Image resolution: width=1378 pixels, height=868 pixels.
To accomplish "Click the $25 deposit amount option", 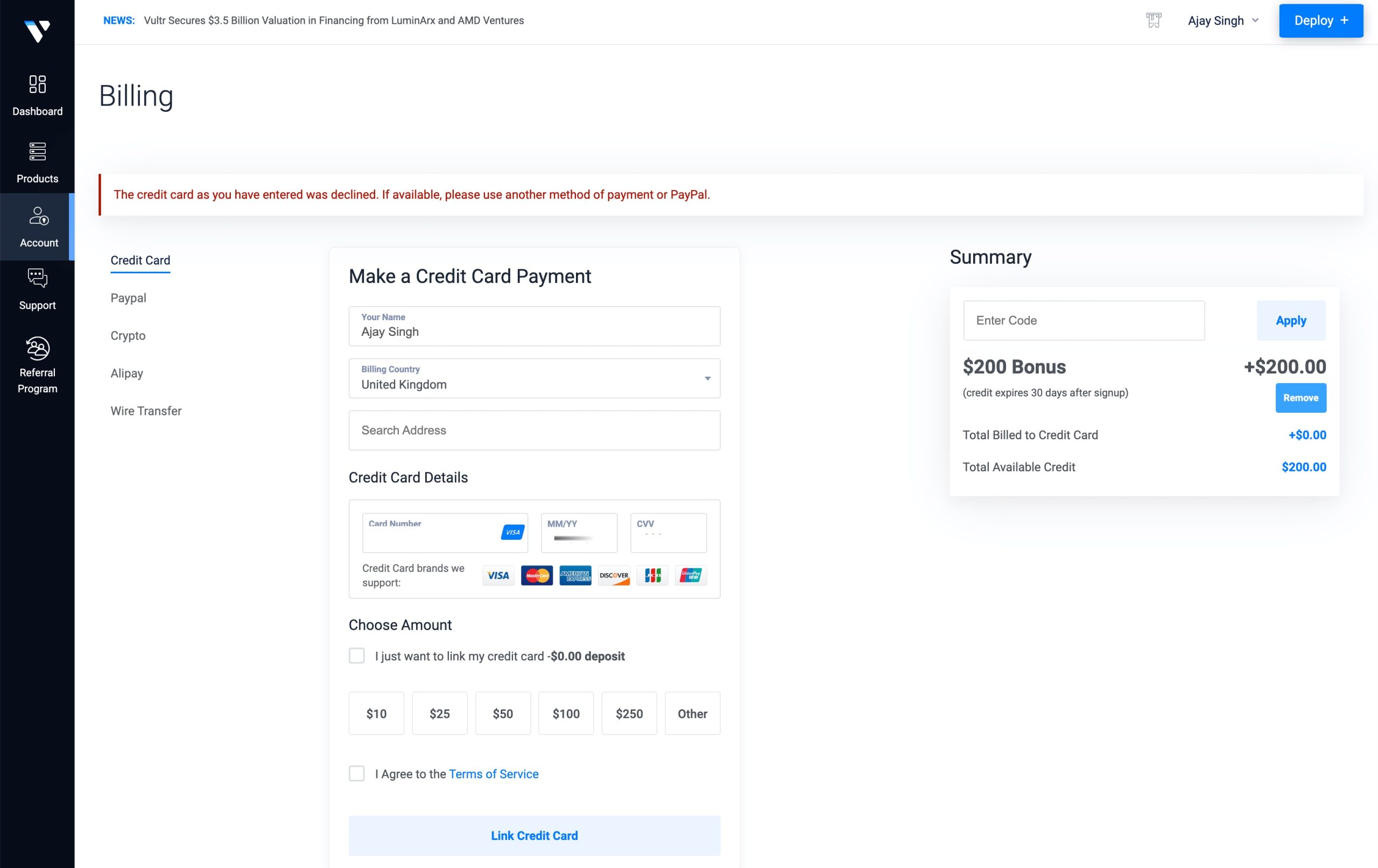I will pos(438,714).
